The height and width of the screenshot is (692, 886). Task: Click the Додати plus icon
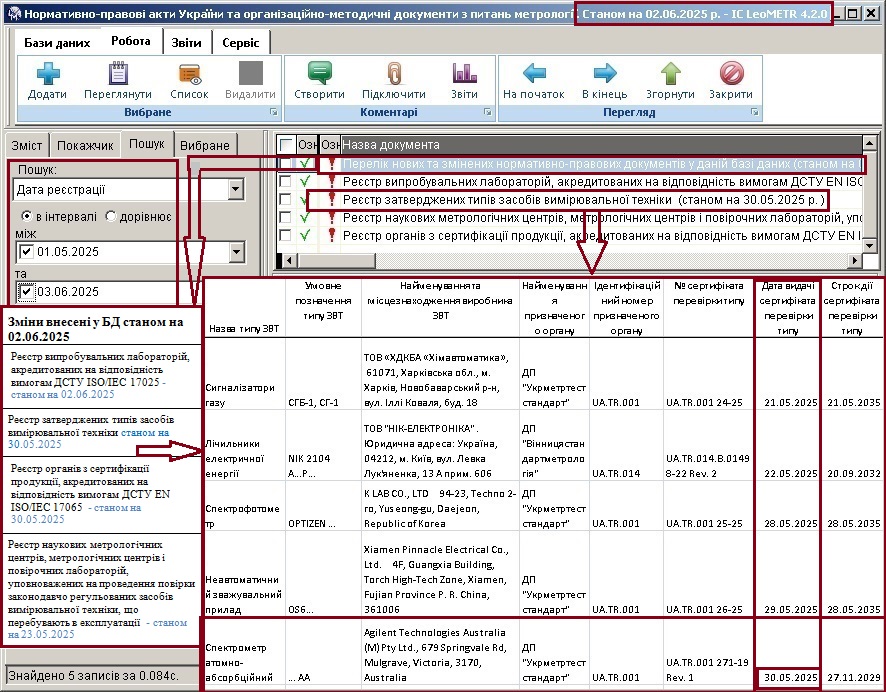(x=47, y=74)
